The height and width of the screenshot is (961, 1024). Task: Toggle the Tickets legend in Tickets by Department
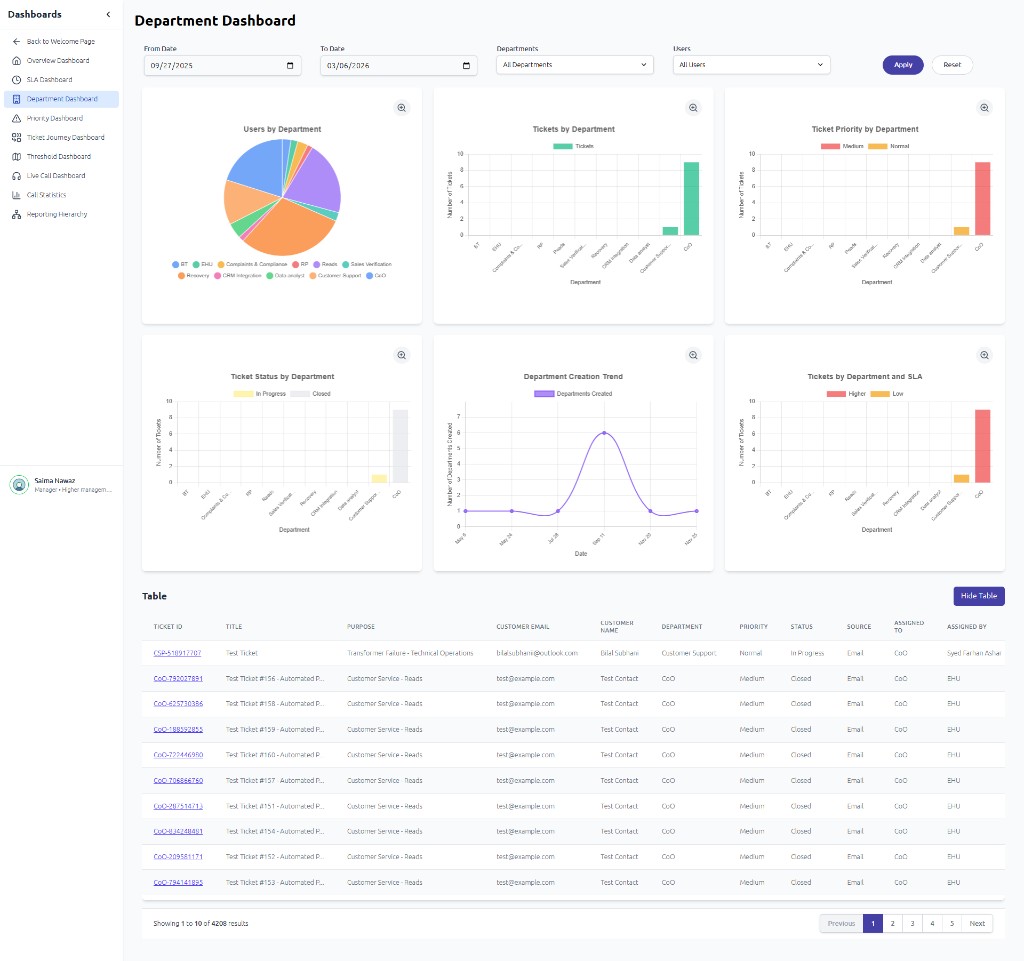[573, 146]
